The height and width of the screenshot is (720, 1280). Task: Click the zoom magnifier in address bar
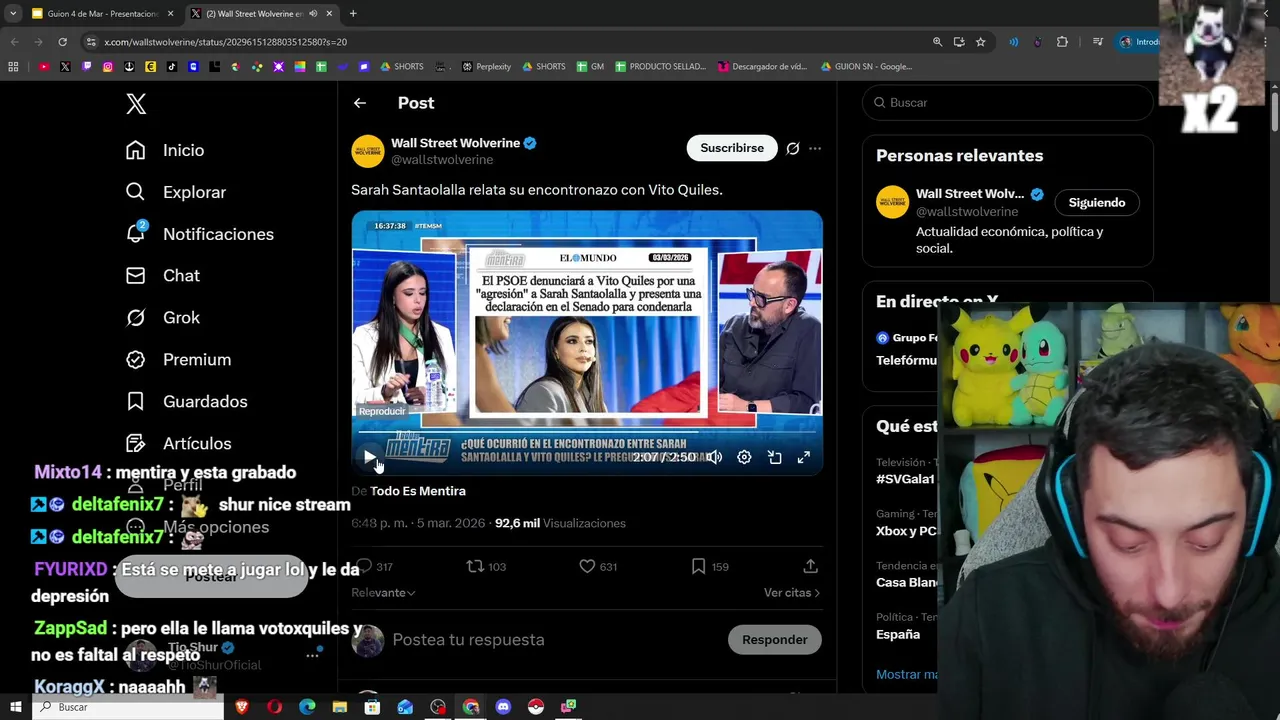937,42
